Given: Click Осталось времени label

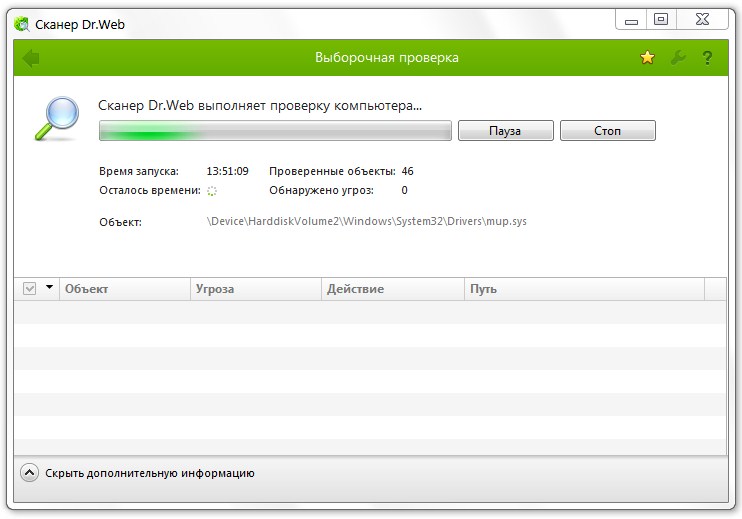Looking at the screenshot, I should coord(150,190).
